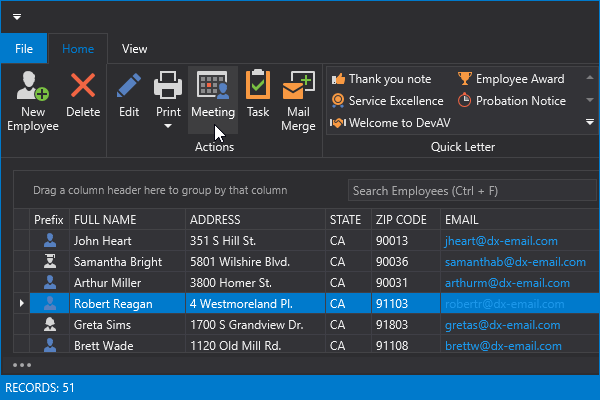Click the Meeting calendar icon

(x=212, y=87)
